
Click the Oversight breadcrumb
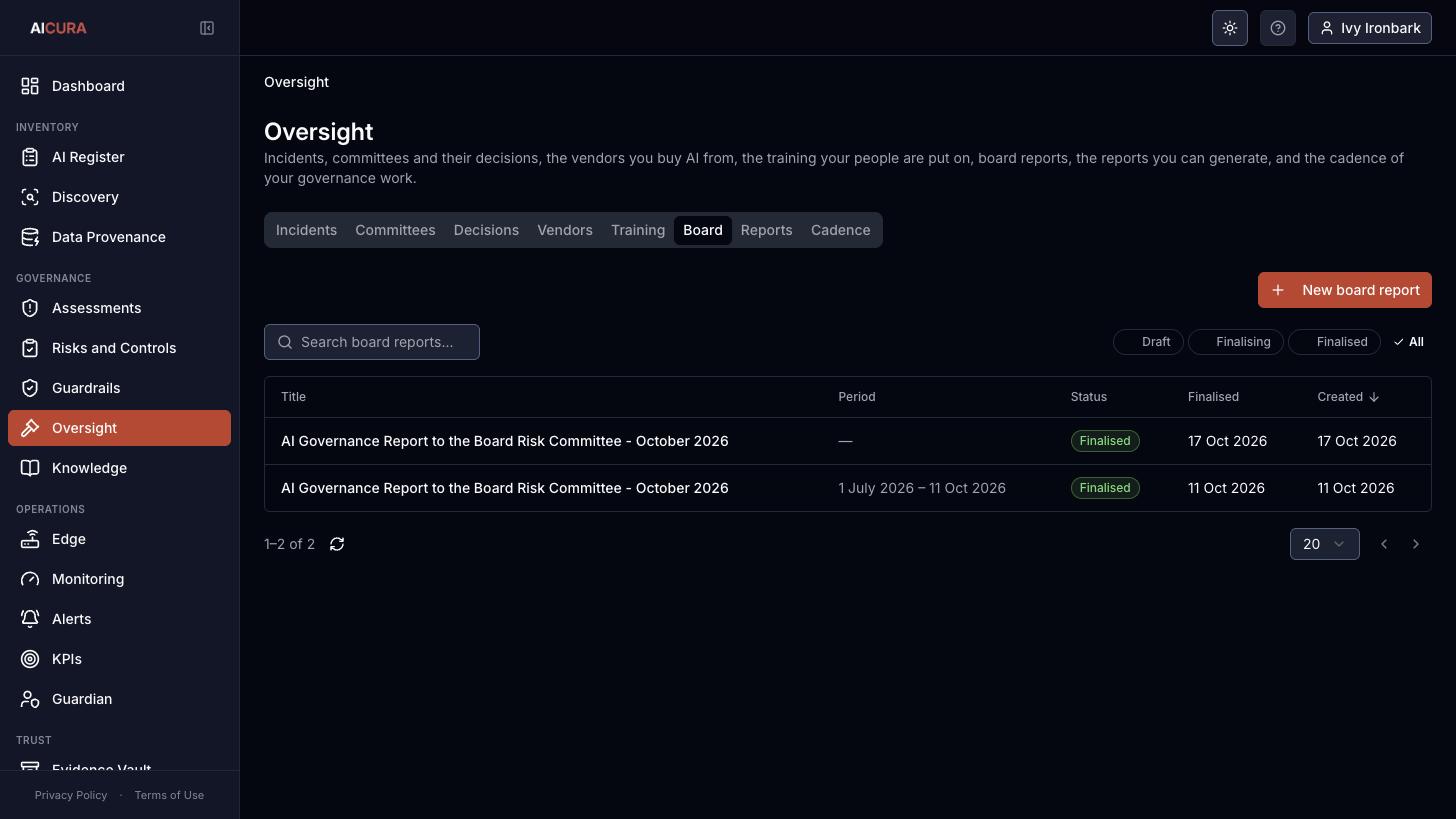pos(296,82)
